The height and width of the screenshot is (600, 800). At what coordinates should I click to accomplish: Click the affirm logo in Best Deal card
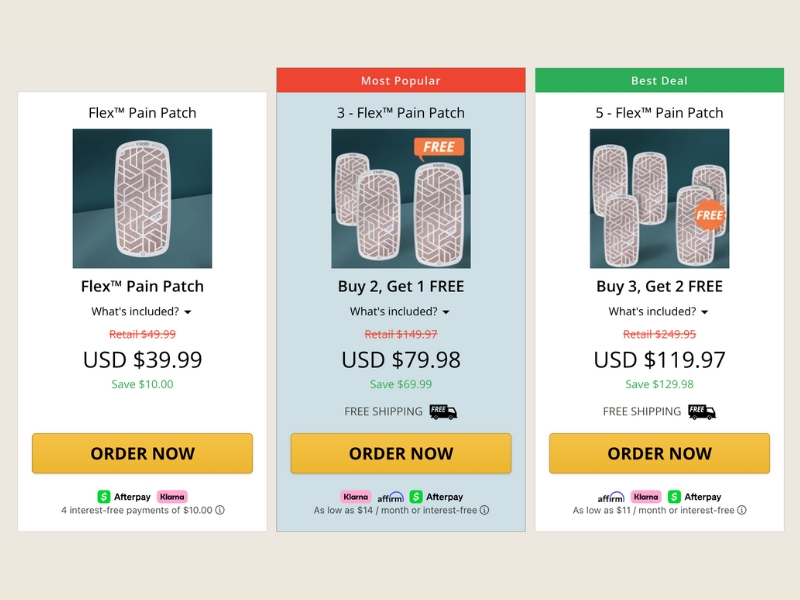tap(611, 496)
